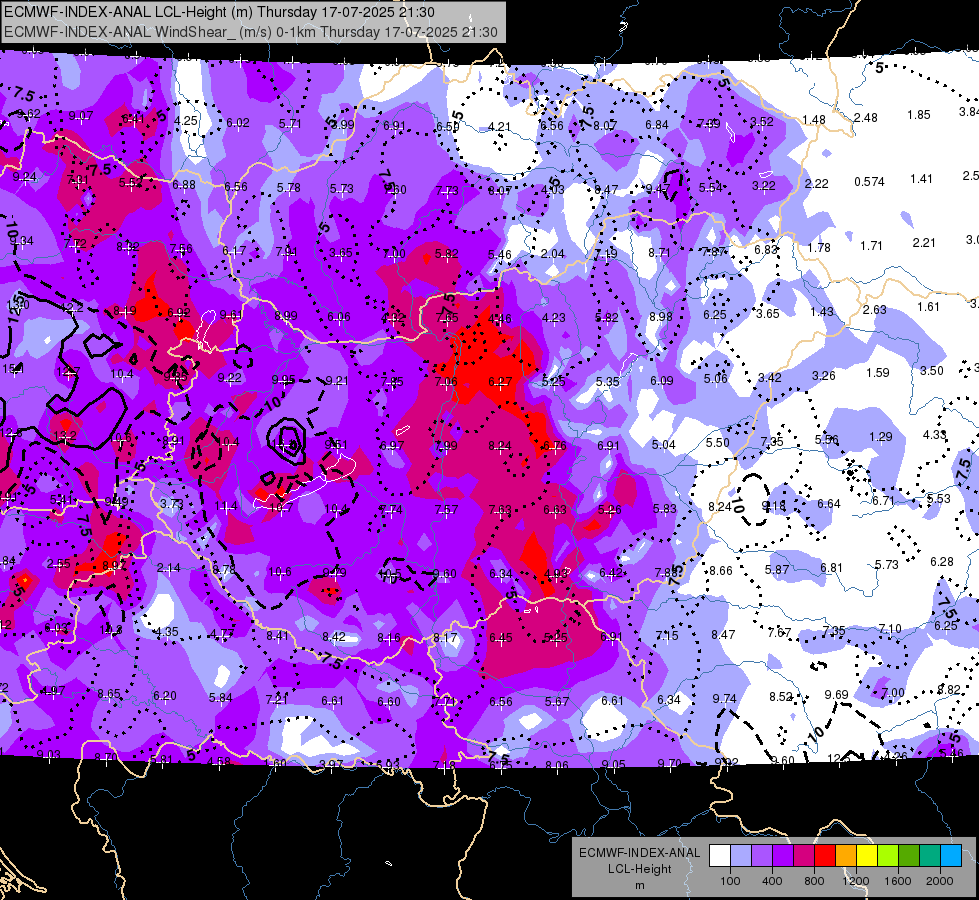Click the wind shear value 0.574

tap(870, 182)
